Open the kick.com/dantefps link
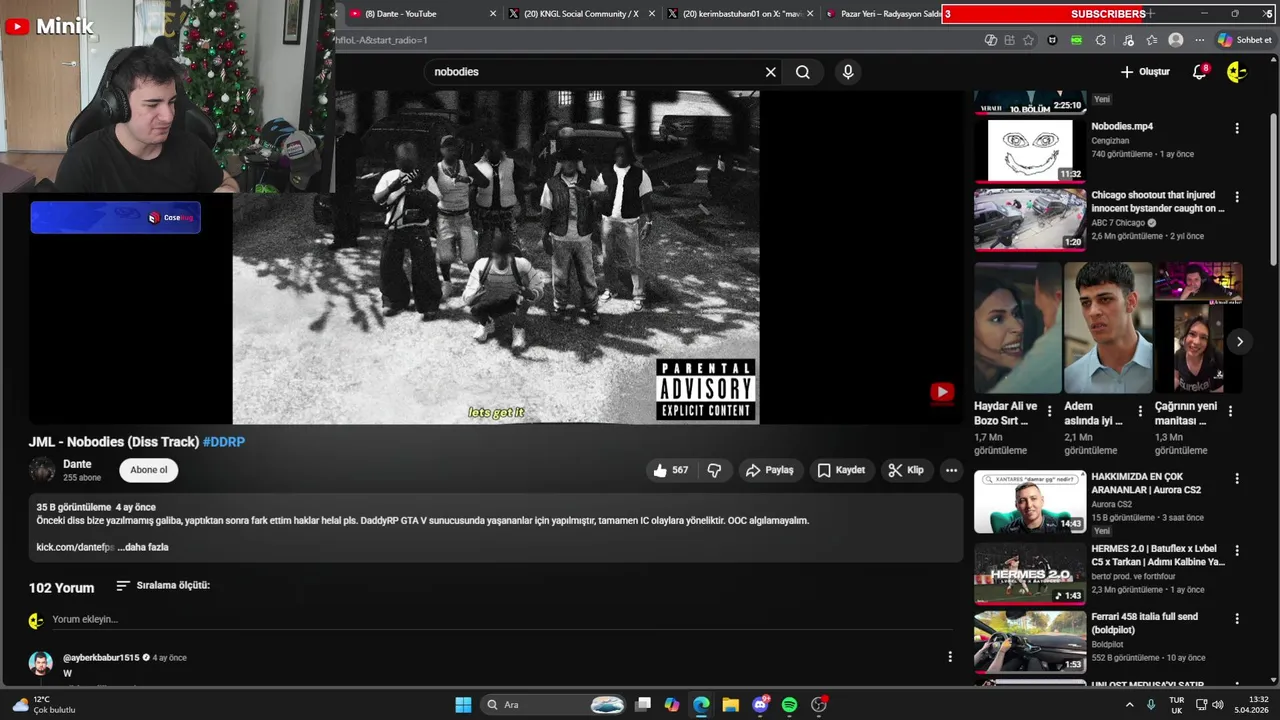1280x720 pixels. (x=75, y=547)
